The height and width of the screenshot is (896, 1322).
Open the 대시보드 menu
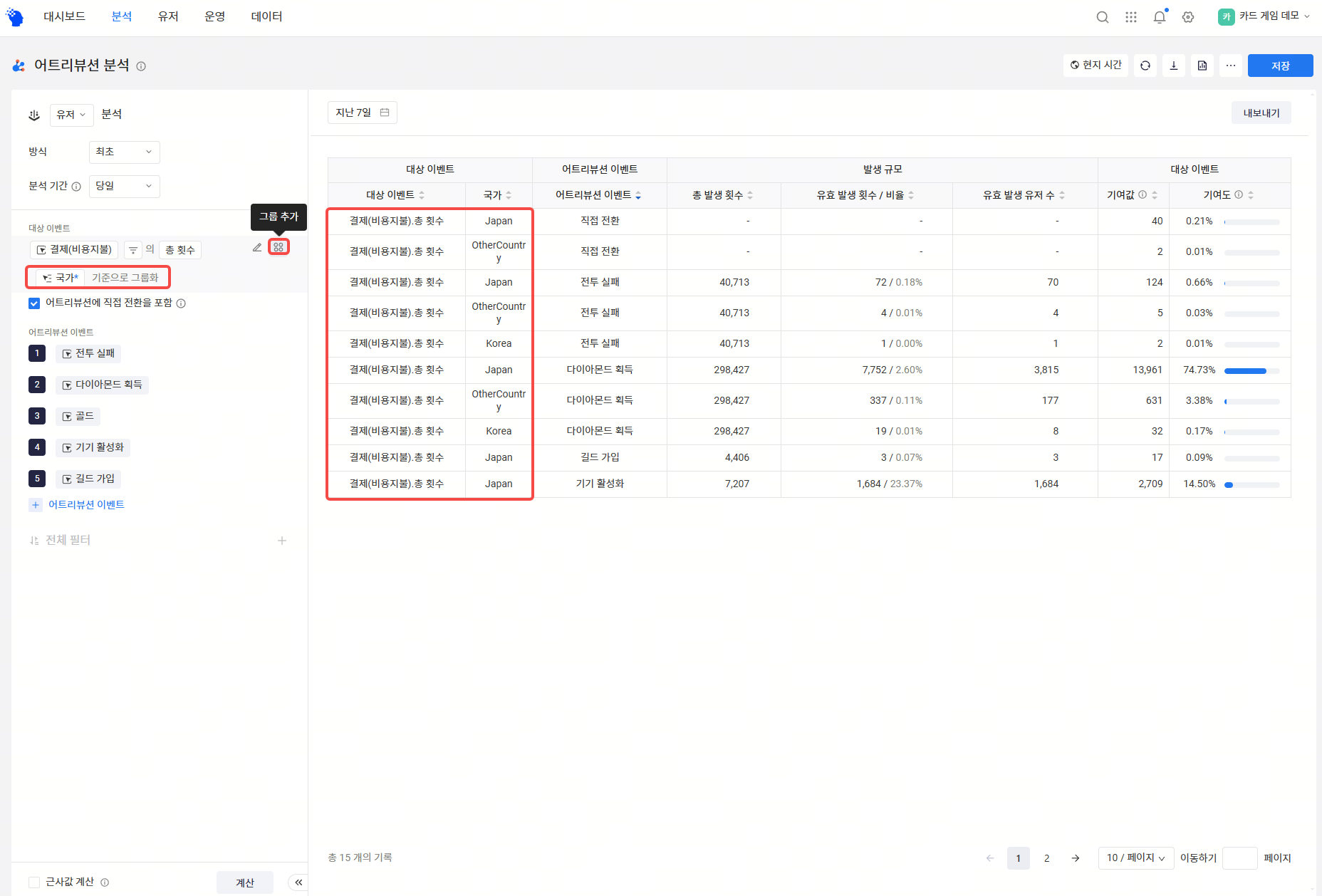click(x=64, y=16)
